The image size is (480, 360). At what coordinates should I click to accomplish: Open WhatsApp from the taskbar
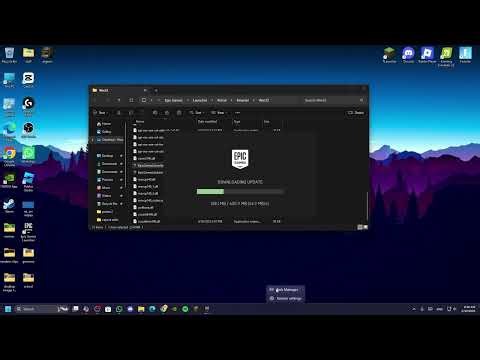point(119,309)
